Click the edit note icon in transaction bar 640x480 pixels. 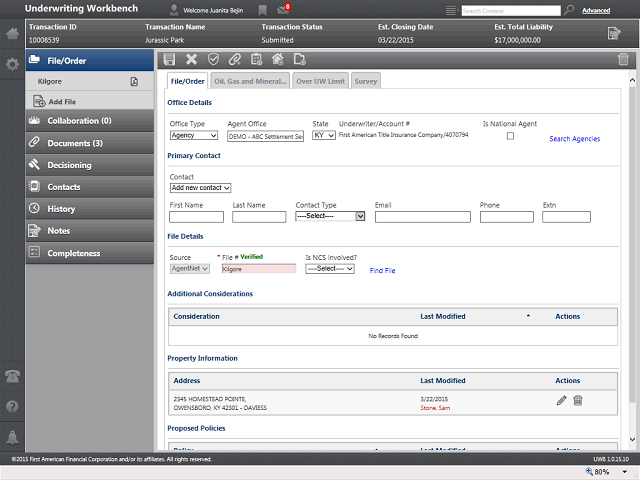[614, 33]
